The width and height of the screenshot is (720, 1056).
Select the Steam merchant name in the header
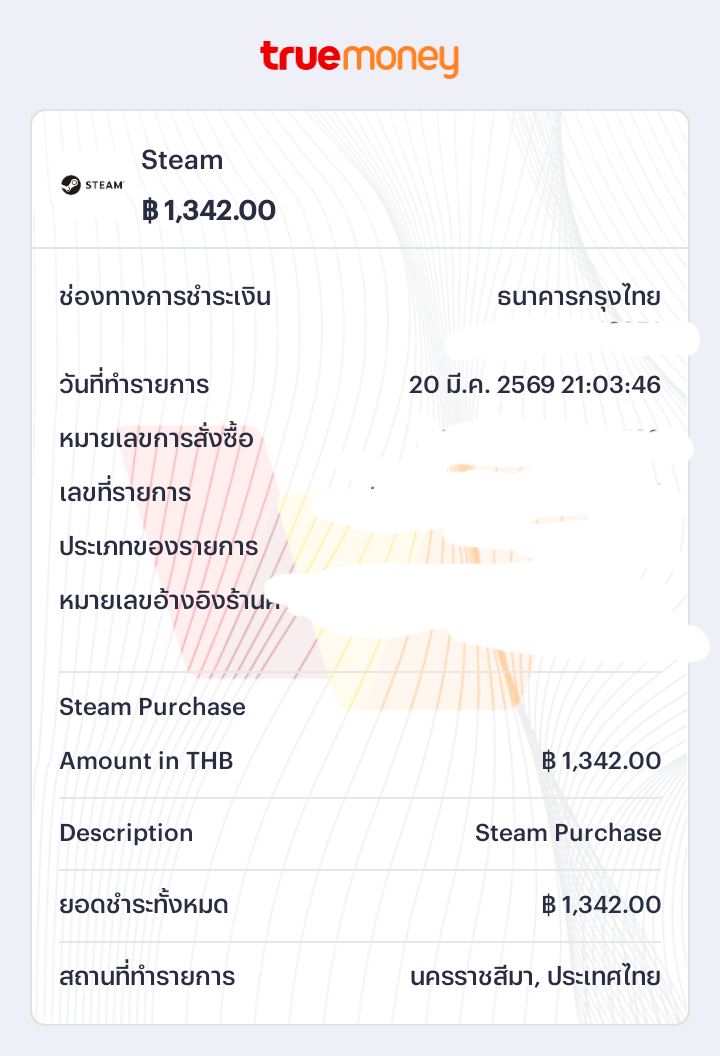tap(182, 160)
